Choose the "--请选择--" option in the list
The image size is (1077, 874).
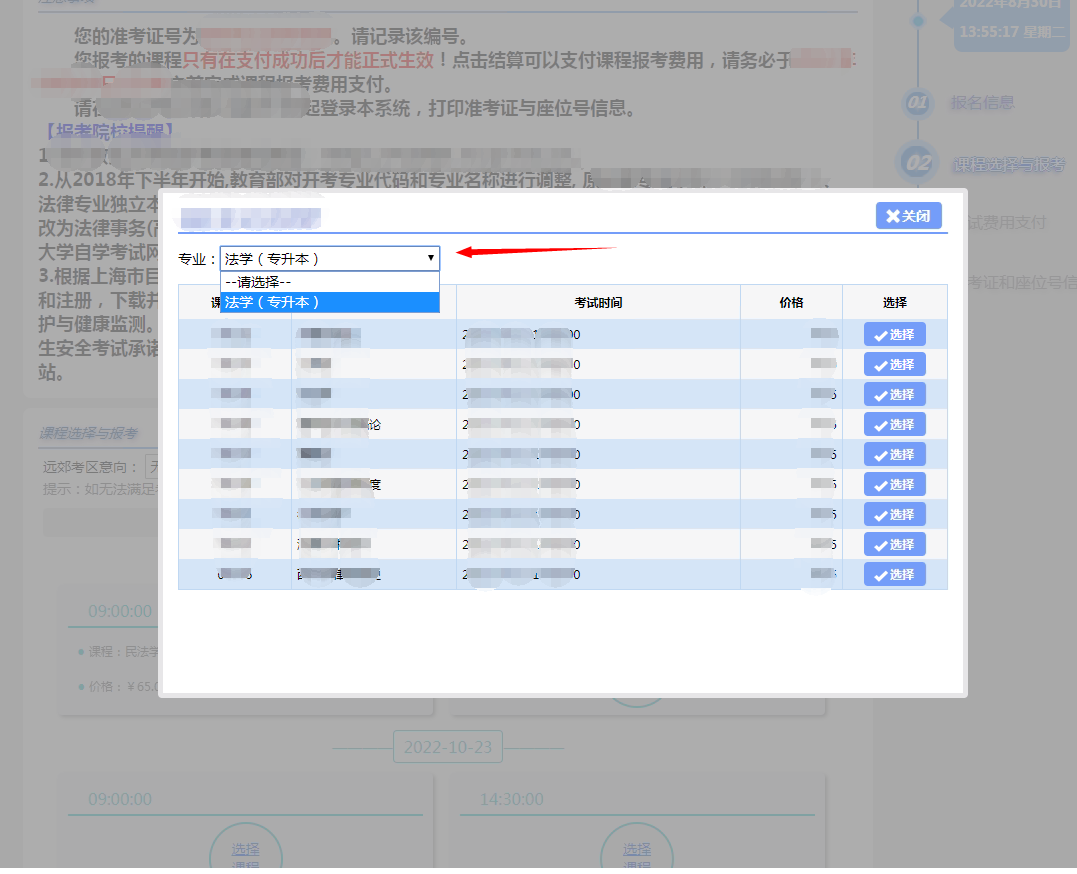click(x=329, y=282)
